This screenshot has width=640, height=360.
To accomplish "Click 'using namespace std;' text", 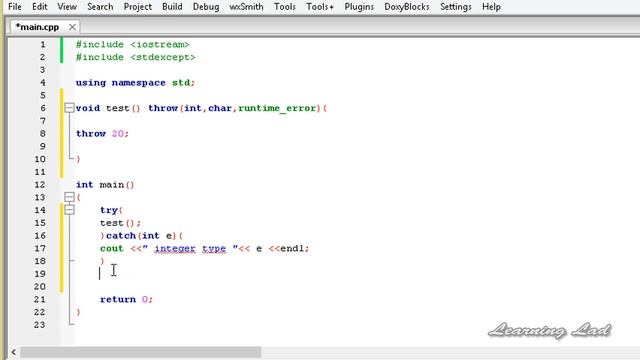I will [x=136, y=82].
